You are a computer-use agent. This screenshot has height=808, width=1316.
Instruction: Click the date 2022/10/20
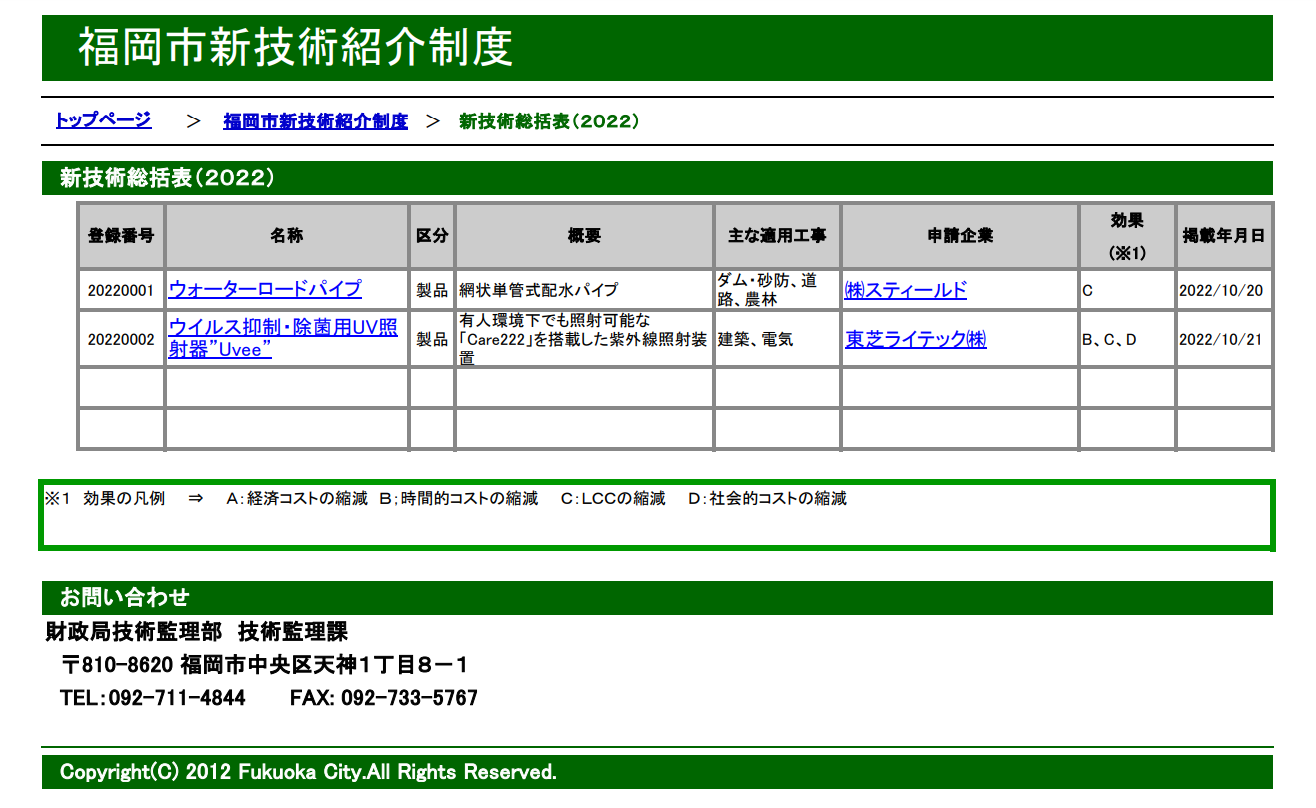(x=1221, y=291)
